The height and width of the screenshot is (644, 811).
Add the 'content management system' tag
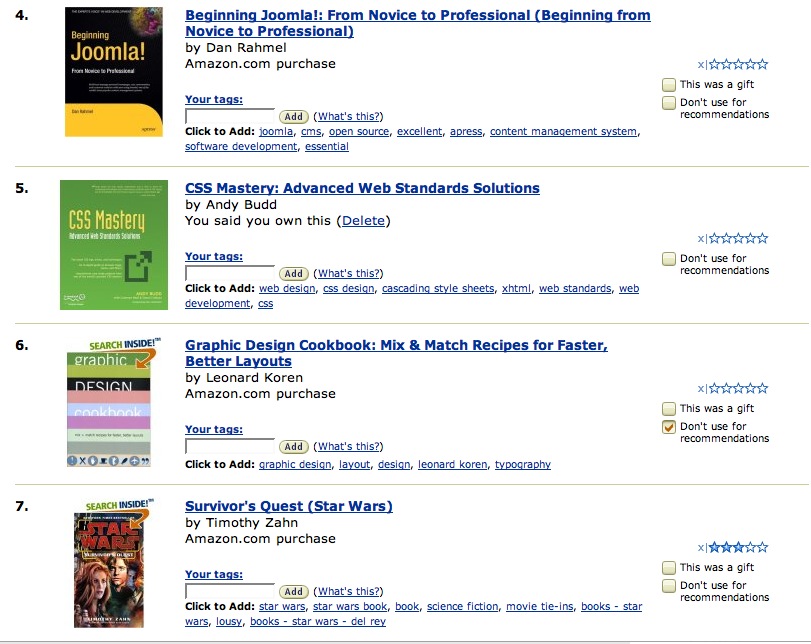pos(563,131)
